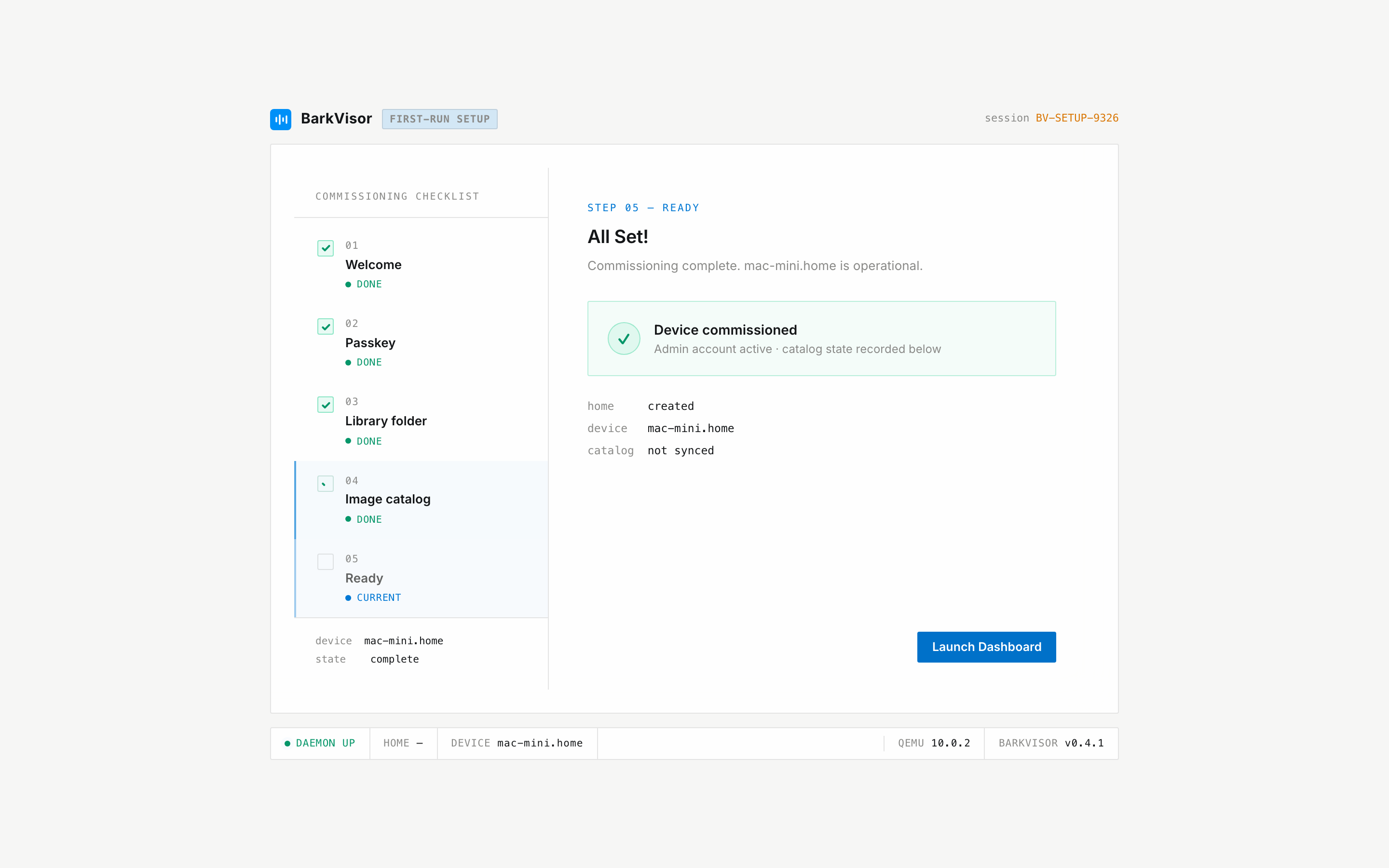Select the Library folder step
This screenshot has width=1389, height=868.
[422, 422]
